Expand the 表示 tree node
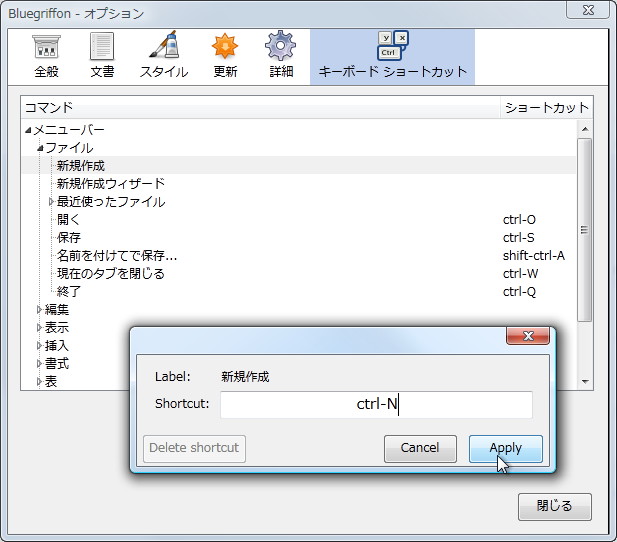 pos(39,327)
